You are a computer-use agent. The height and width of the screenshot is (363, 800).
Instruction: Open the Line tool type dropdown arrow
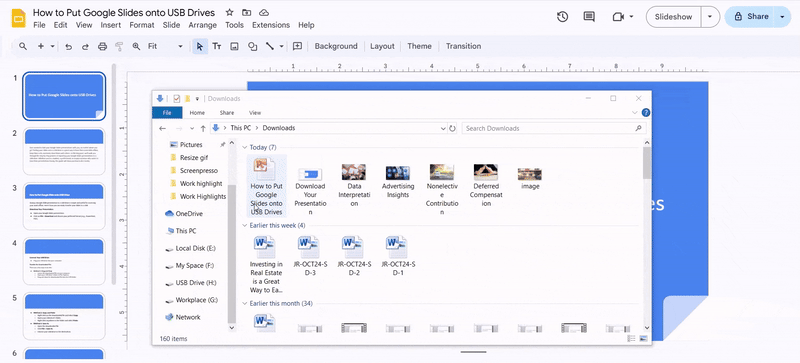pyautogui.click(x=282, y=46)
